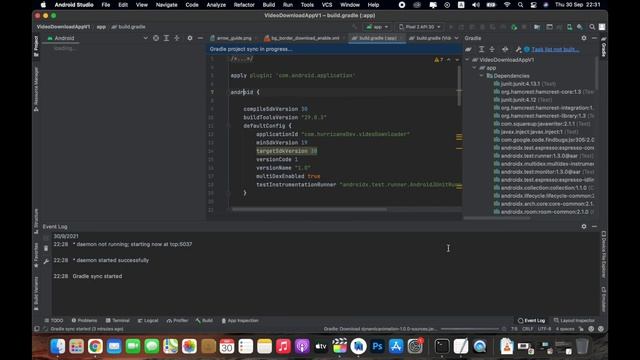Viewport: 640px width, 360px height.
Task: Click the targetSdkVersion line in editor
Action: [287, 151]
